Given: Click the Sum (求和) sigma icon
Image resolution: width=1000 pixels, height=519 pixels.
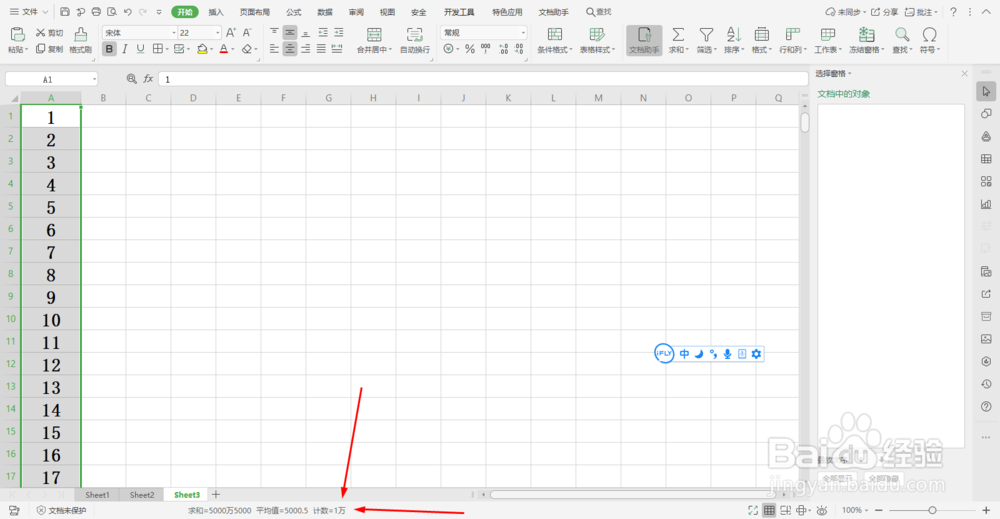Looking at the screenshot, I should tap(678, 34).
